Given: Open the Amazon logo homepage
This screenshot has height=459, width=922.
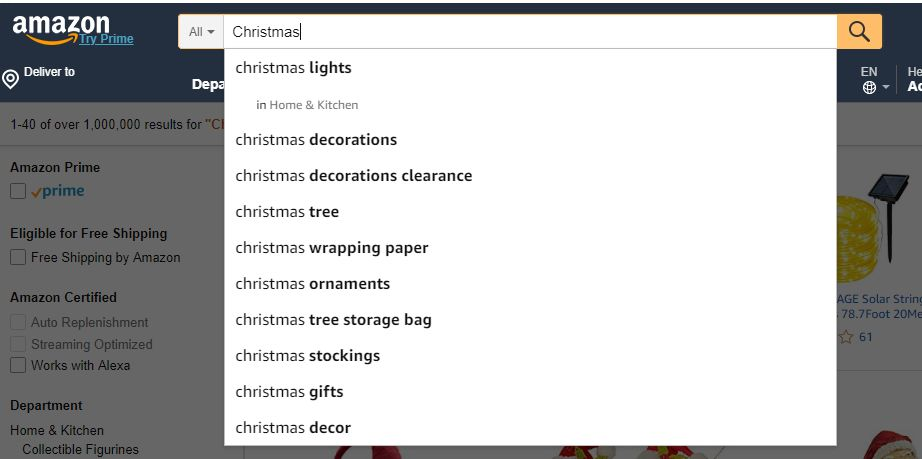Looking at the screenshot, I should pos(61,29).
